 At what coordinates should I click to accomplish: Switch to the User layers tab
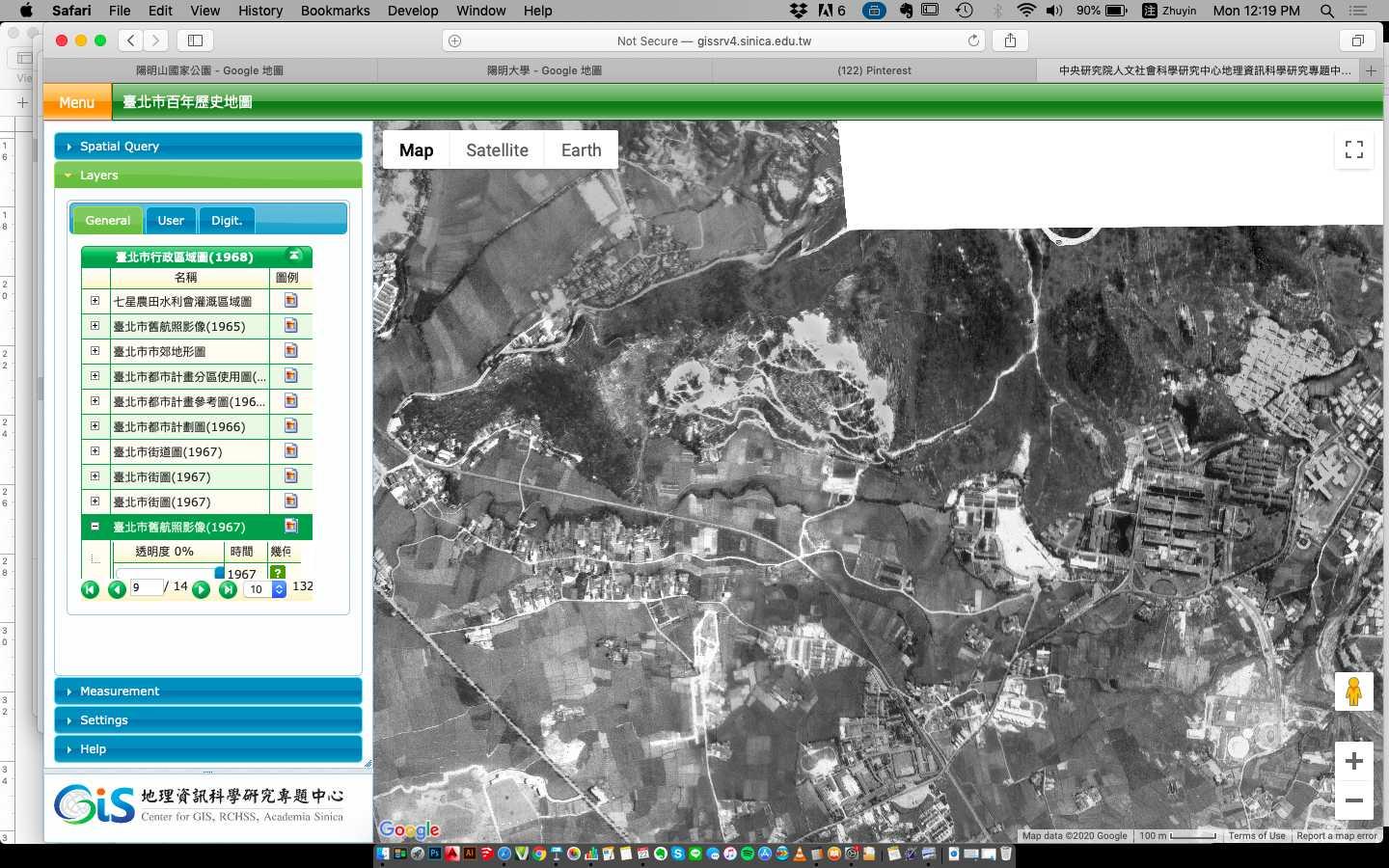tap(171, 221)
